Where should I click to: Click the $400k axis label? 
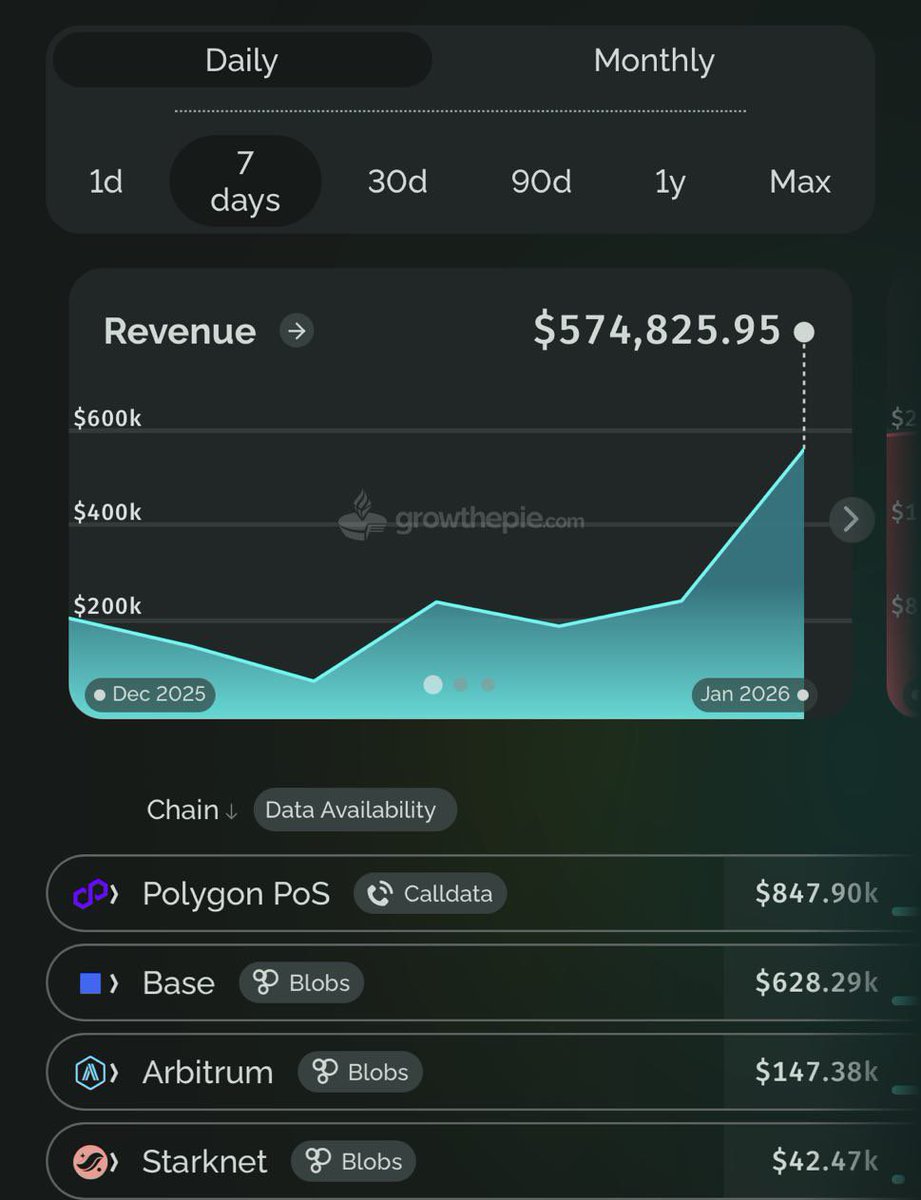pos(107,512)
